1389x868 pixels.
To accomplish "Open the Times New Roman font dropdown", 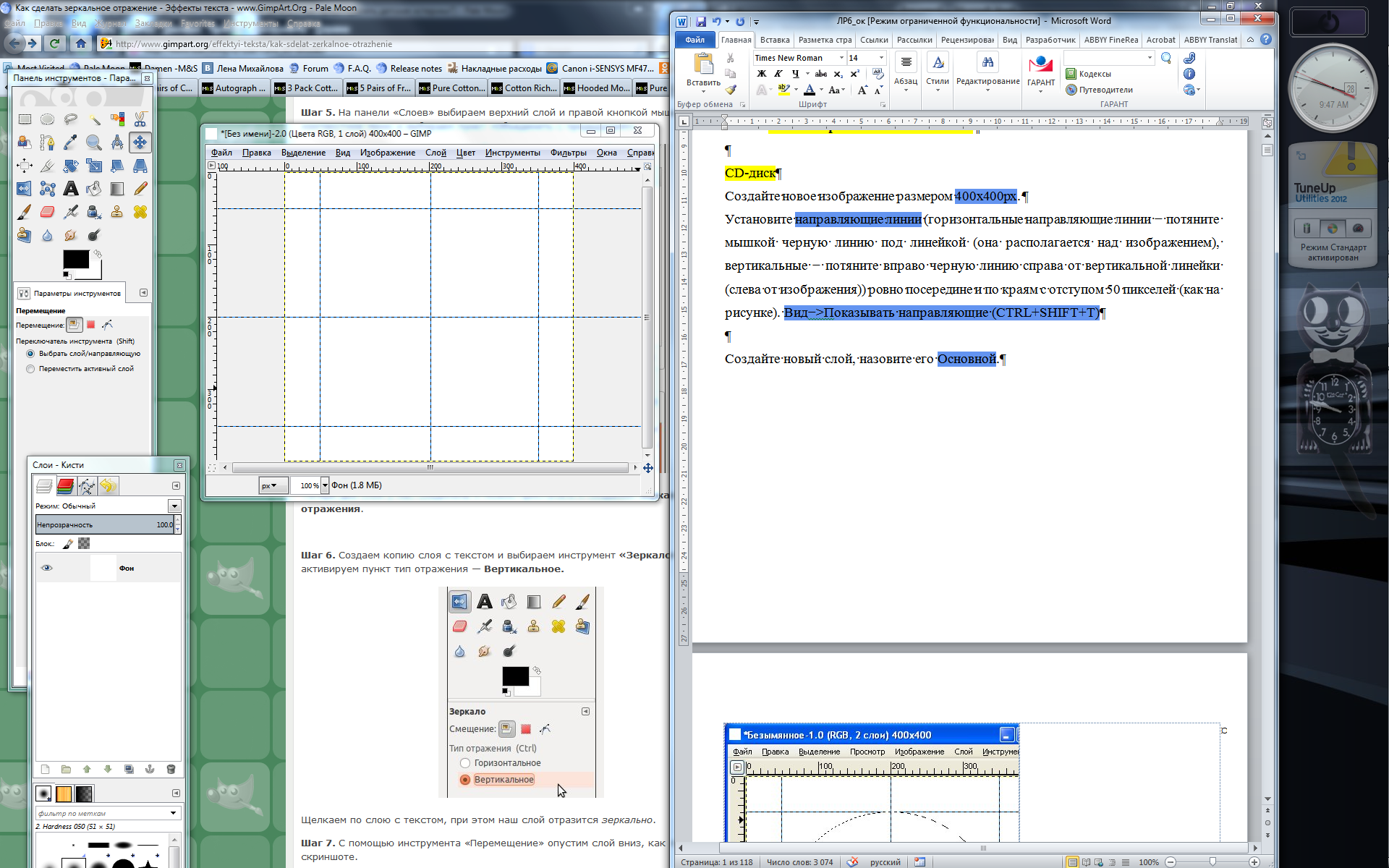I will [x=841, y=58].
